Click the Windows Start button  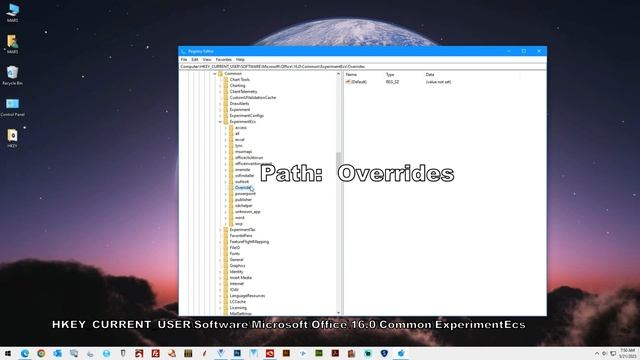coord(8,353)
